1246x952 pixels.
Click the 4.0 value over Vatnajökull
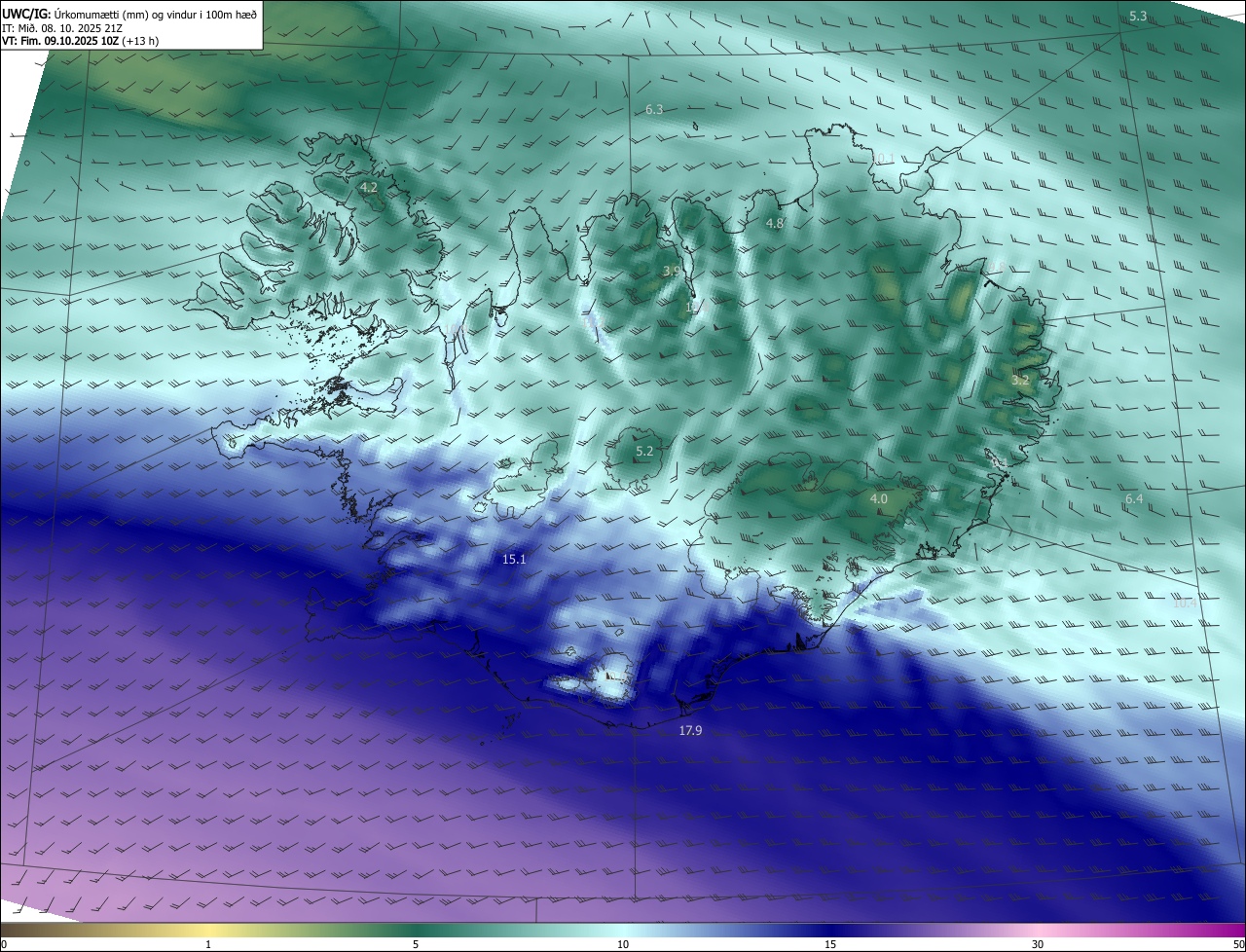pyautogui.click(x=878, y=498)
